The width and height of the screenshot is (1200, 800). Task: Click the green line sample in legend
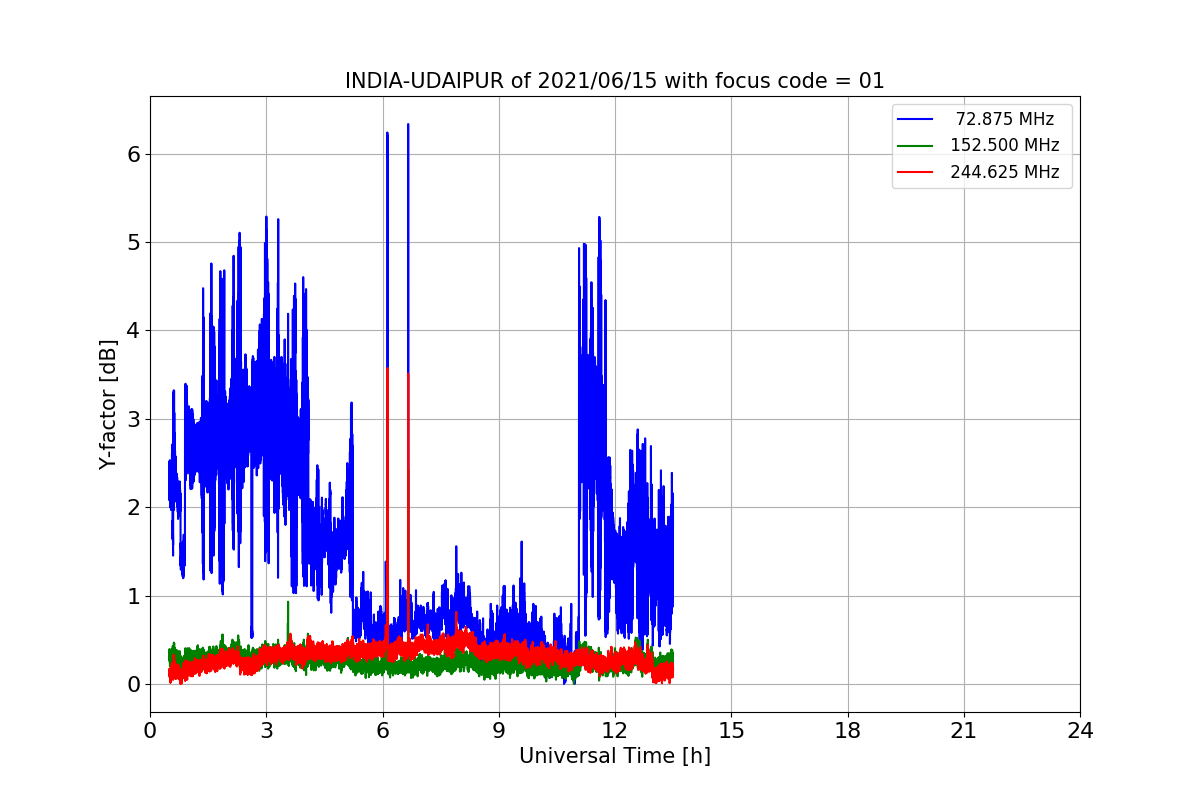[916, 145]
